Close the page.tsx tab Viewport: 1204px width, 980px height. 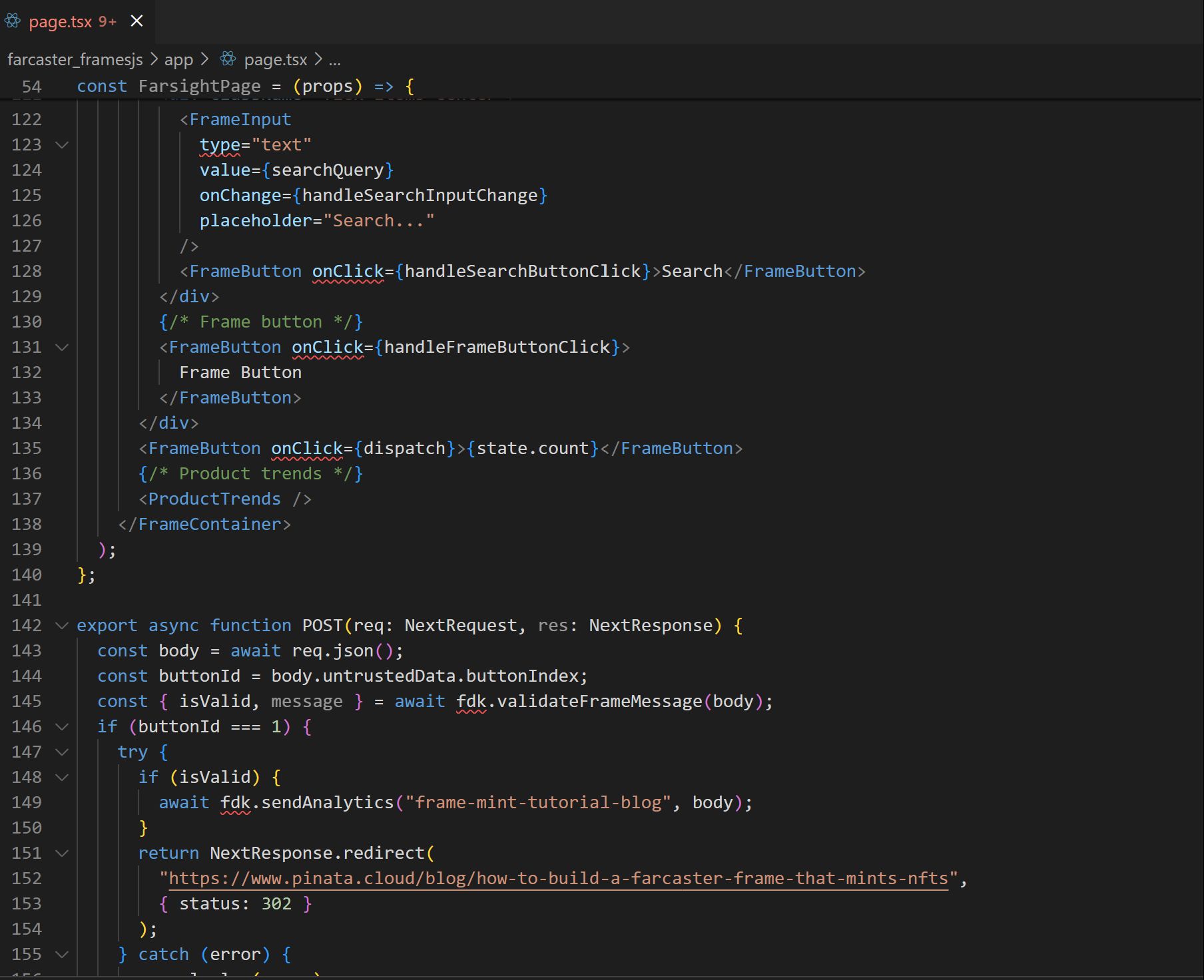click(137, 21)
